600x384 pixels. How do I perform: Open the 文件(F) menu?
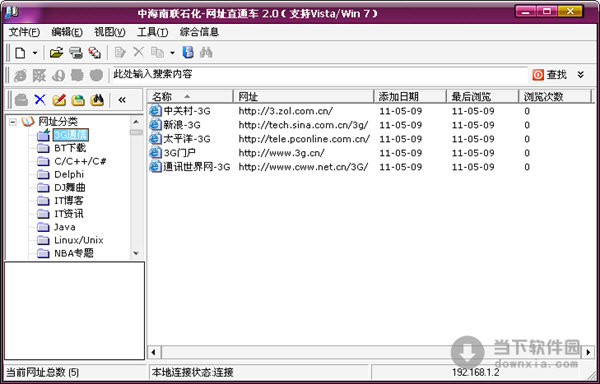point(24,32)
